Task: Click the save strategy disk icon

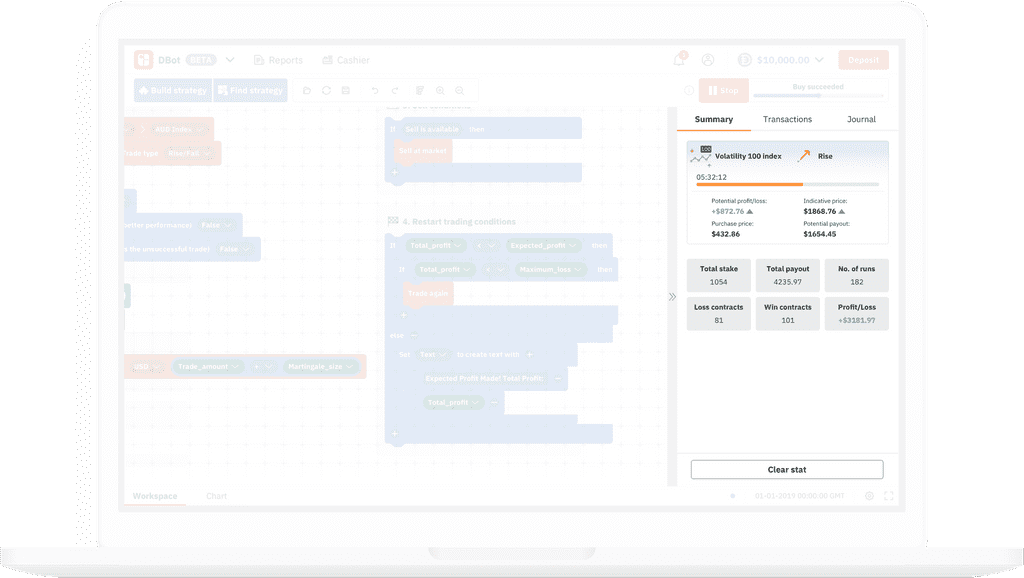Action: click(345, 91)
